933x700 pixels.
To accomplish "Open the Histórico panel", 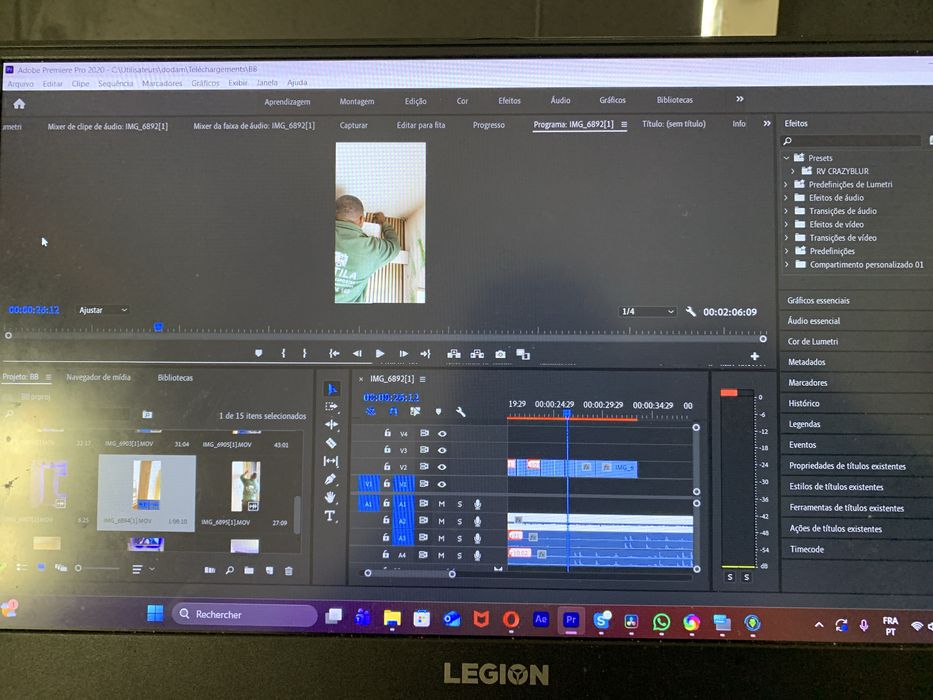I will click(804, 404).
